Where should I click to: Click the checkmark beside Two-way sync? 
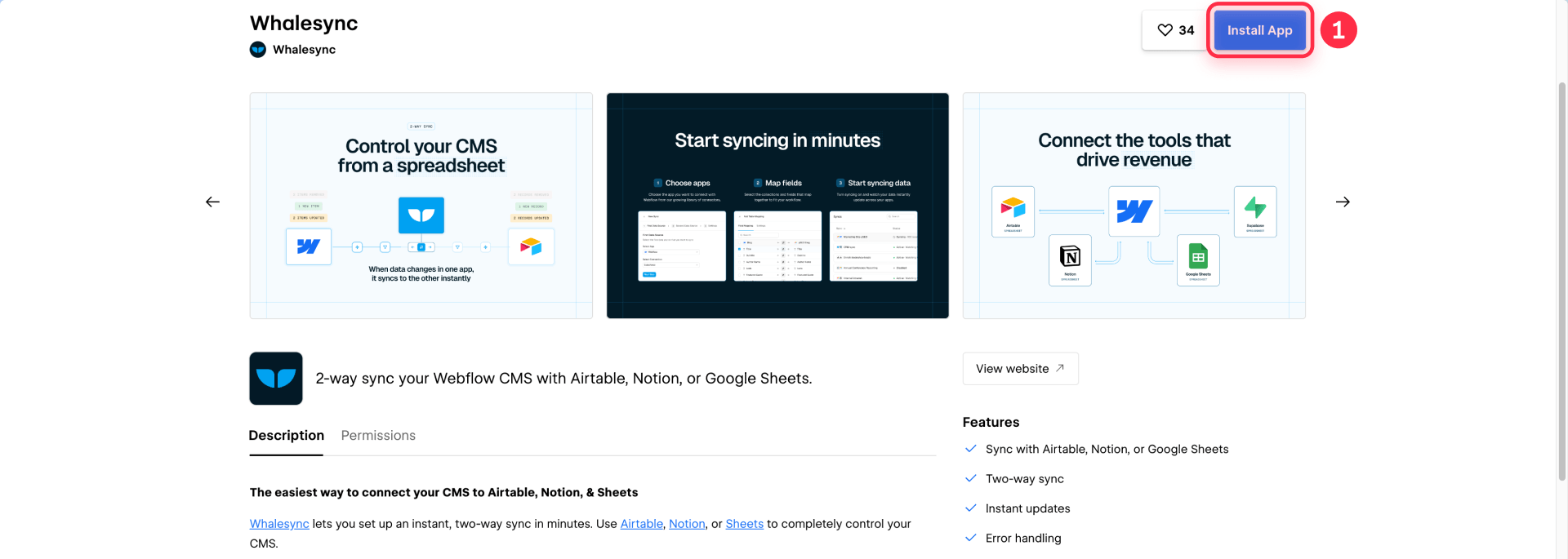click(971, 478)
